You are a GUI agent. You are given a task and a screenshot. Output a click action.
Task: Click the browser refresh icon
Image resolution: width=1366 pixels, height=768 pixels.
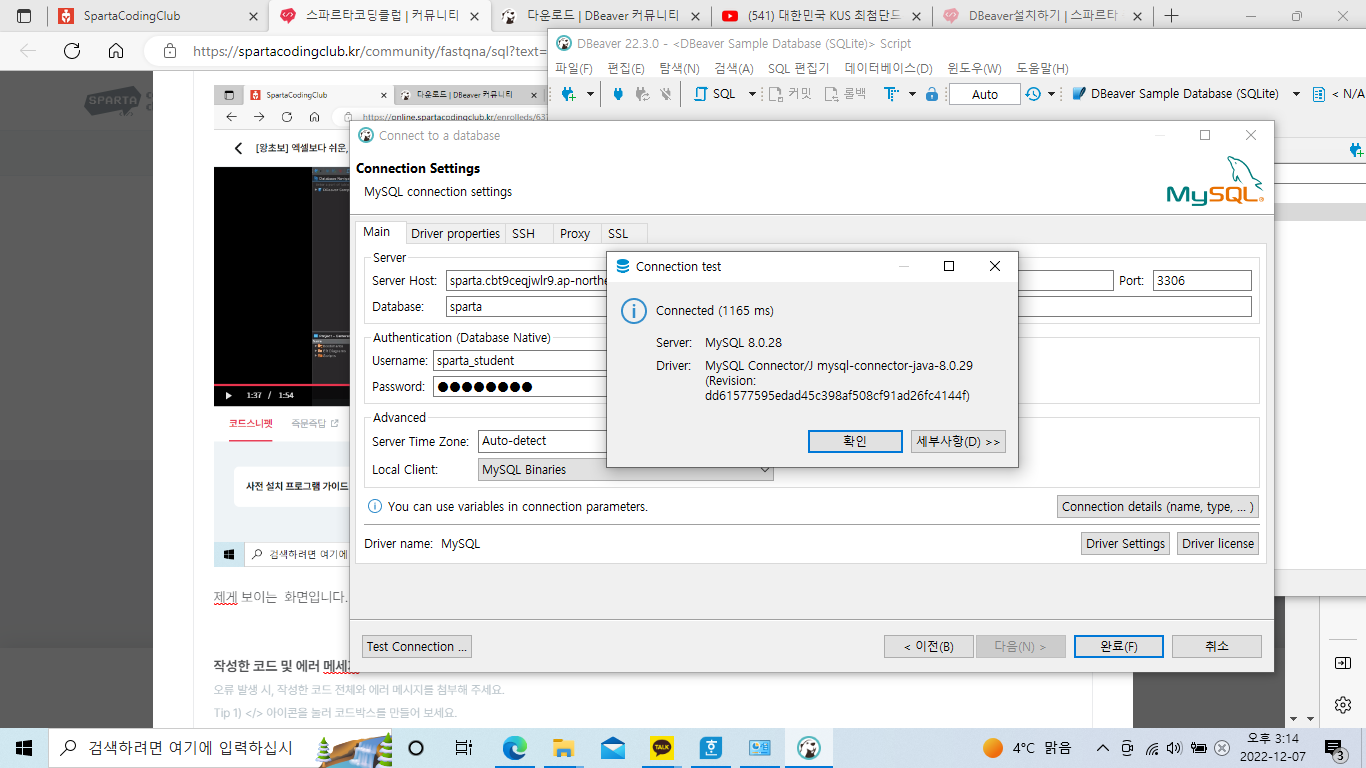click(x=72, y=51)
